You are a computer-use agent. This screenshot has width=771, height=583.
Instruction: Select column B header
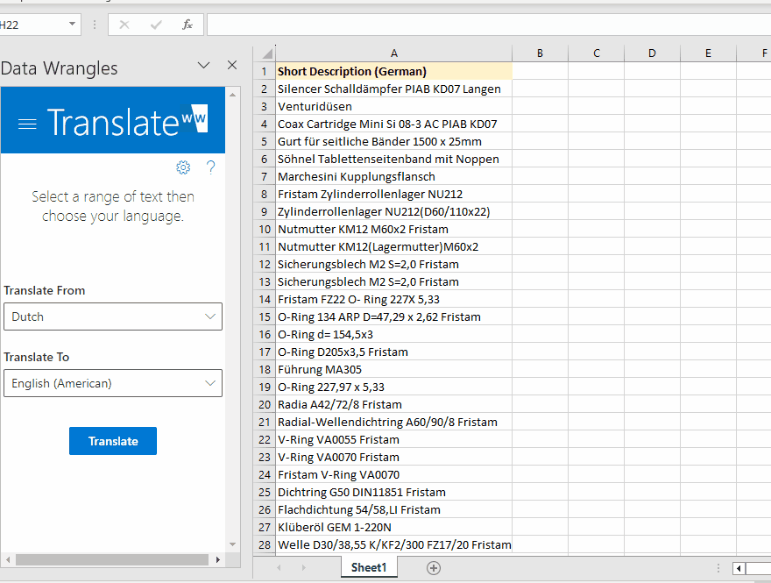540,53
